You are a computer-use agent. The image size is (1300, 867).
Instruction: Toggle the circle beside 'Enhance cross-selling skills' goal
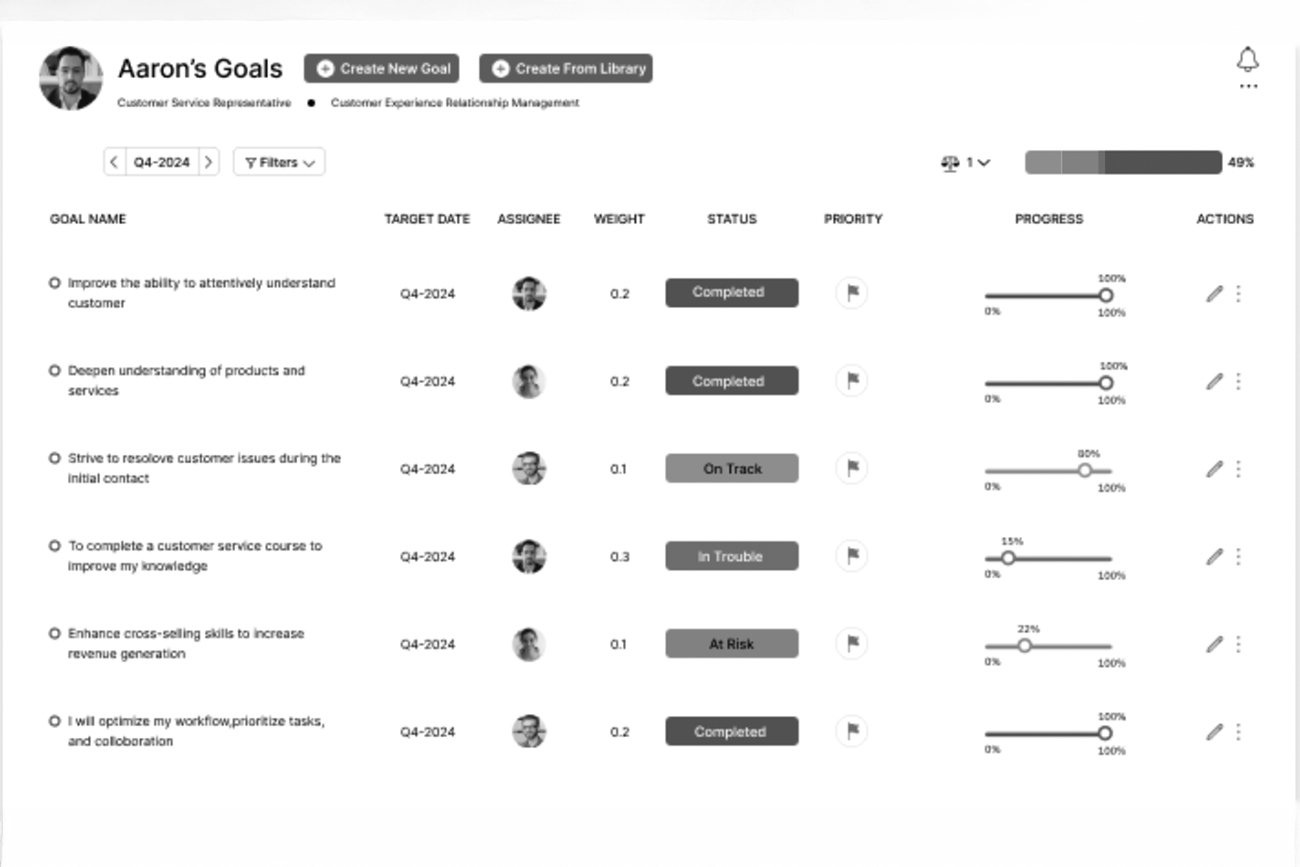(x=55, y=633)
